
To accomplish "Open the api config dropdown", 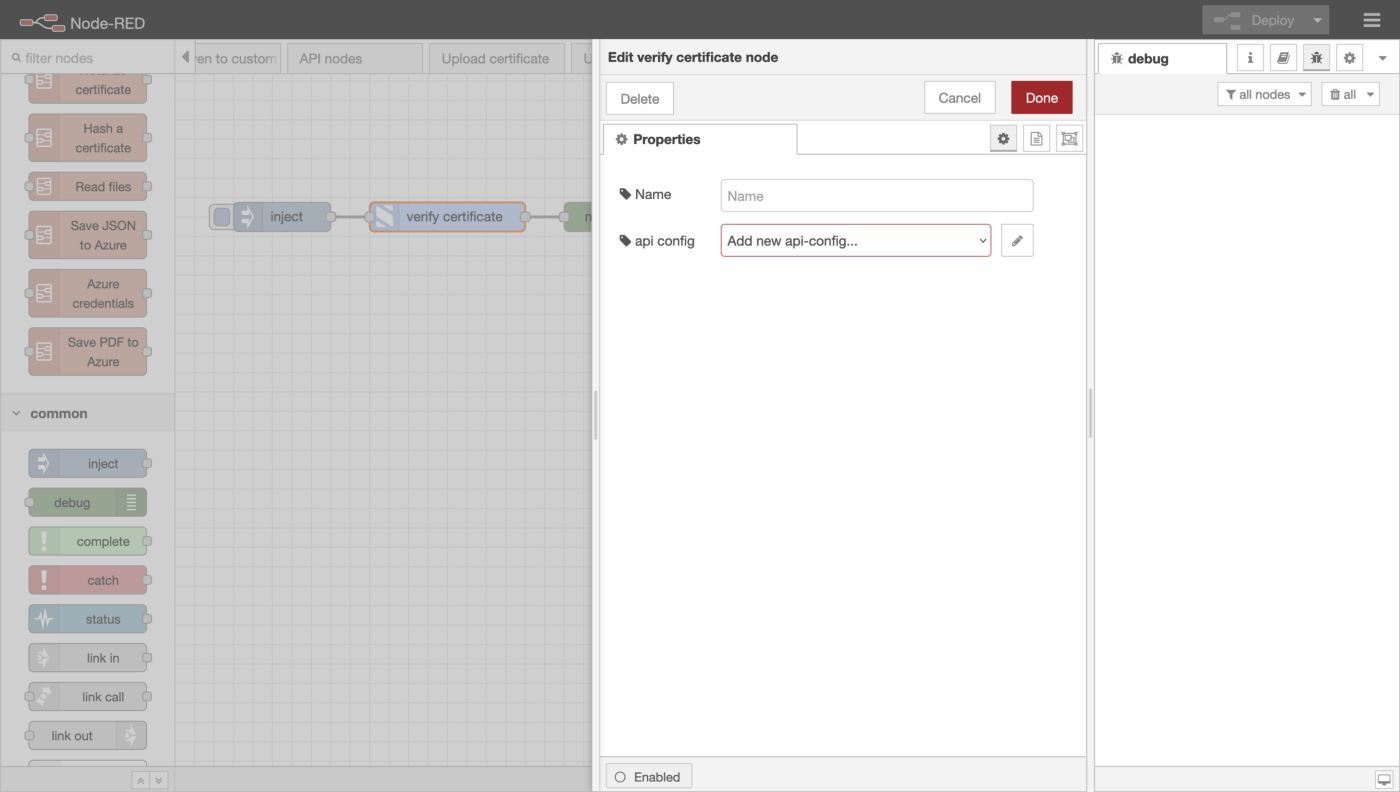I will point(855,241).
